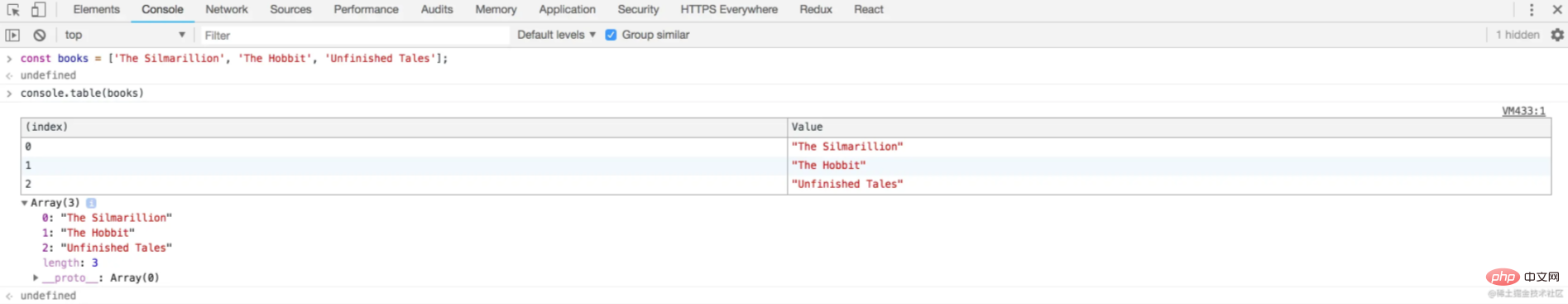Toggle the device toolbar icon

38,10
